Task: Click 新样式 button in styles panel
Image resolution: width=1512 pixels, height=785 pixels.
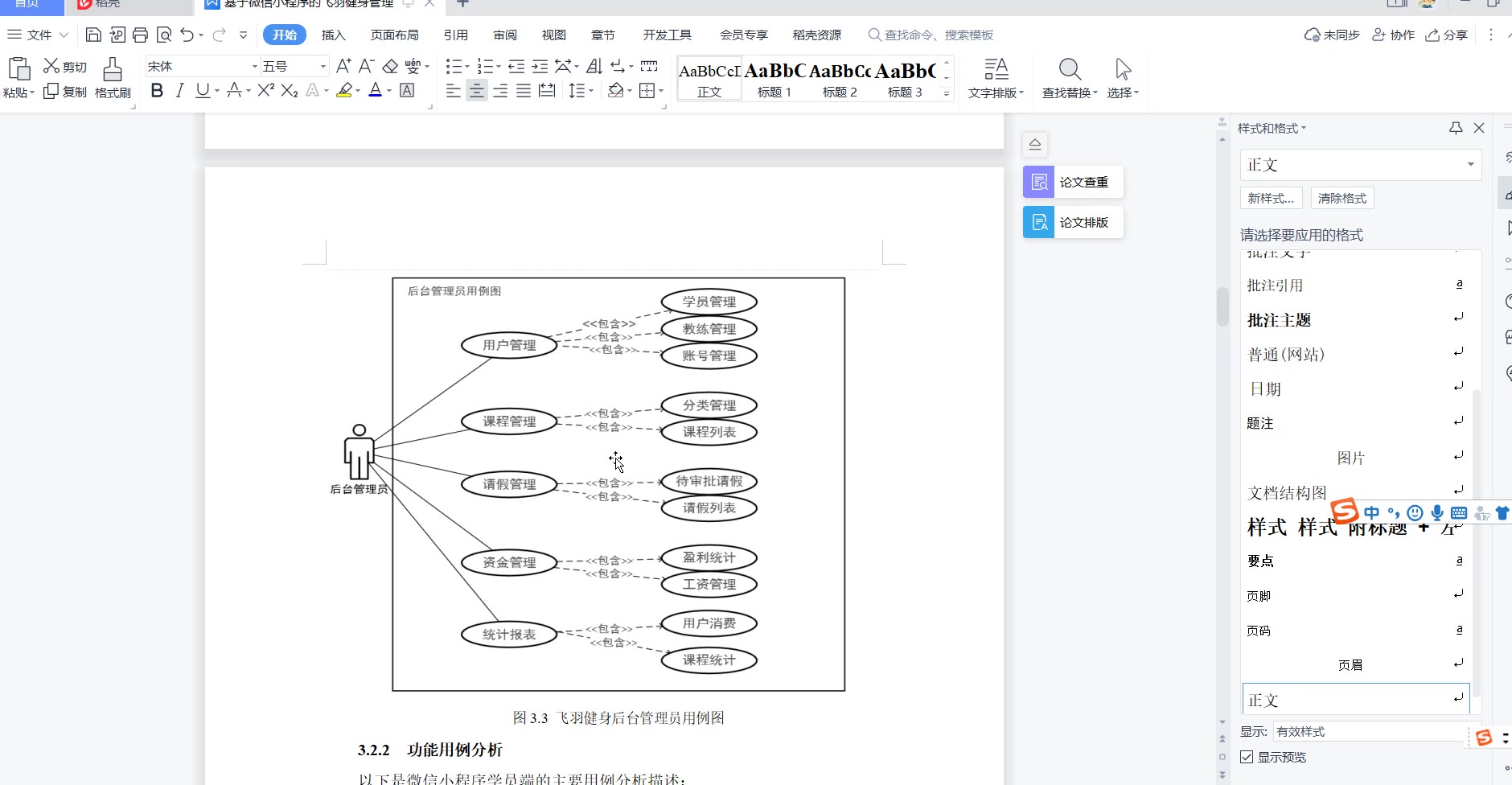Action: pos(1271,198)
